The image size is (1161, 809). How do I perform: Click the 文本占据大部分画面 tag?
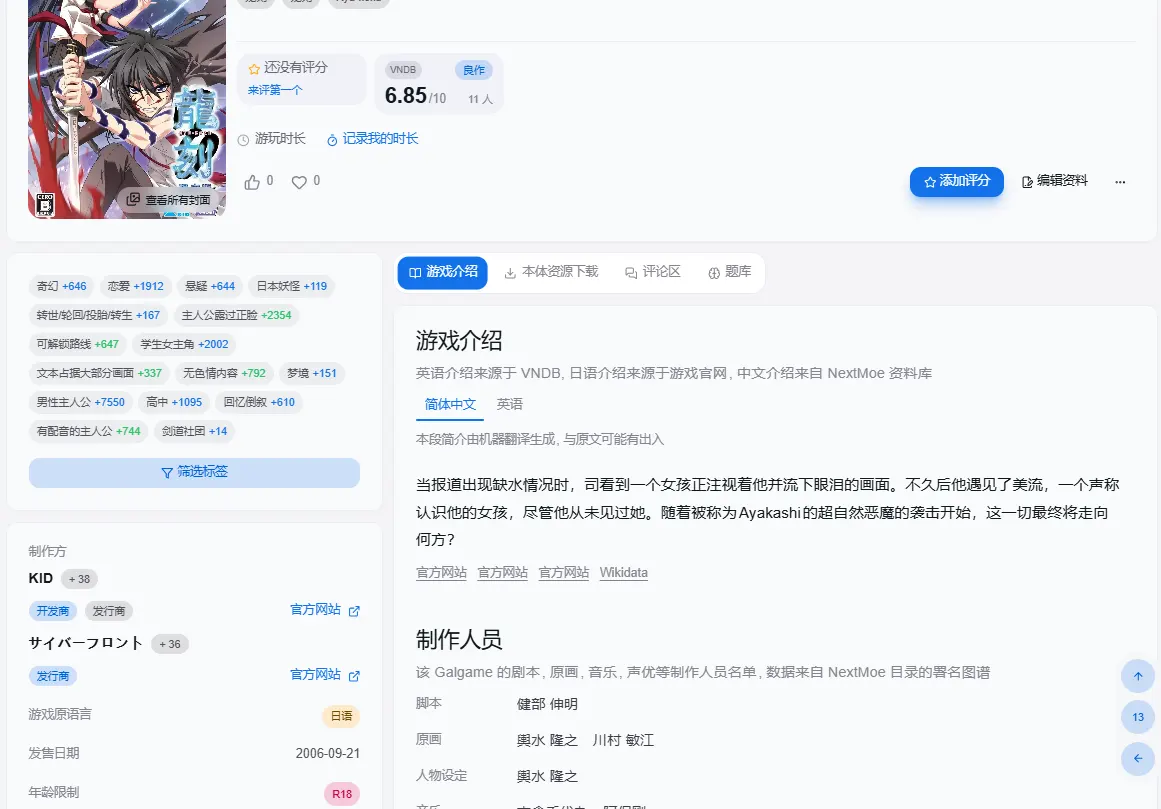99,373
